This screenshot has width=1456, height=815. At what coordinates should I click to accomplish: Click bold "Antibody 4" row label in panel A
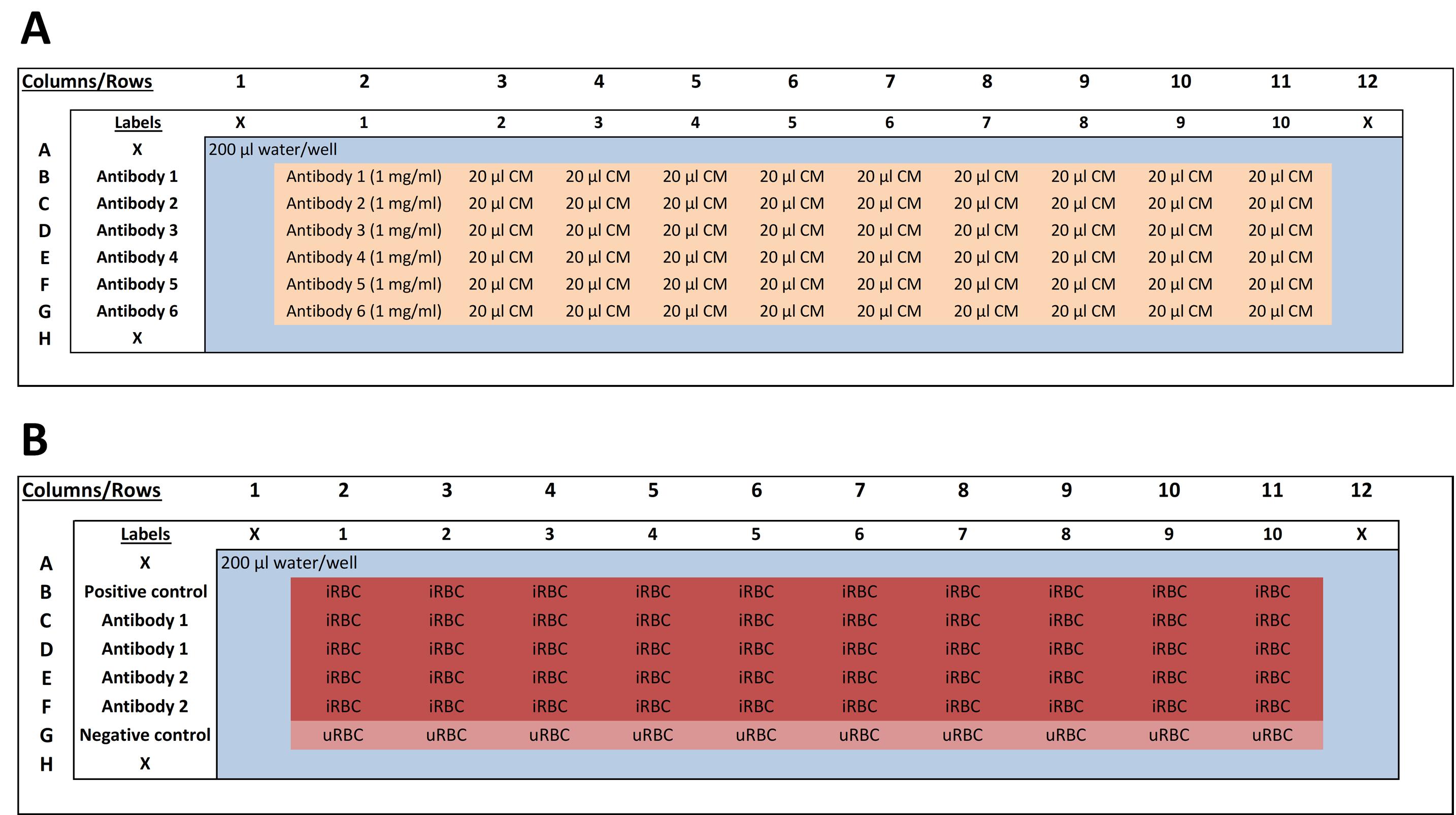point(138,258)
